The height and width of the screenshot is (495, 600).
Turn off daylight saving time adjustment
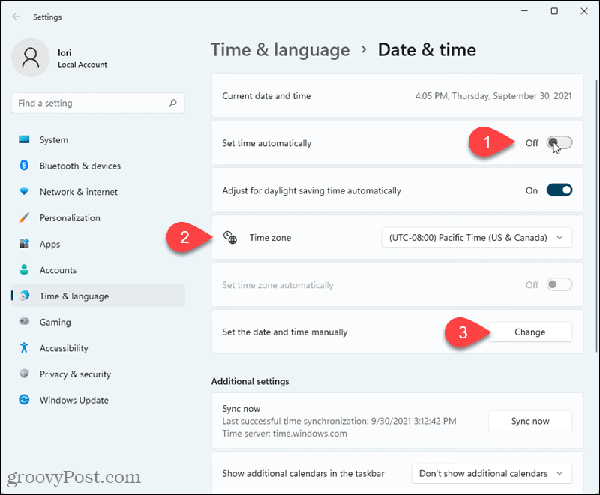click(x=559, y=190)
